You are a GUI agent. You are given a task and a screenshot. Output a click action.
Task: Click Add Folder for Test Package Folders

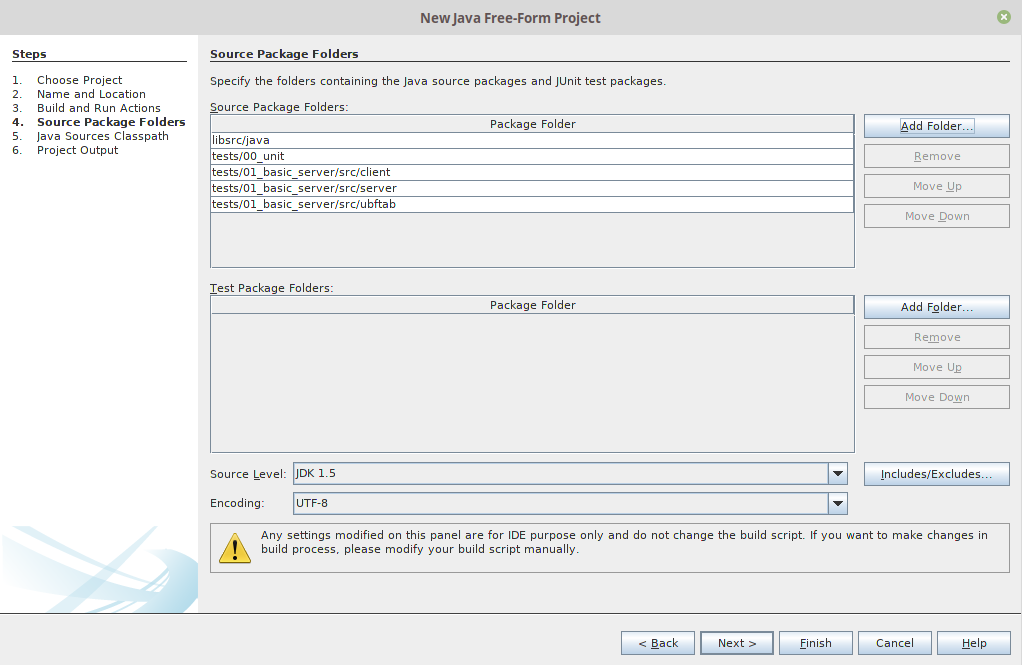(936, 307)
